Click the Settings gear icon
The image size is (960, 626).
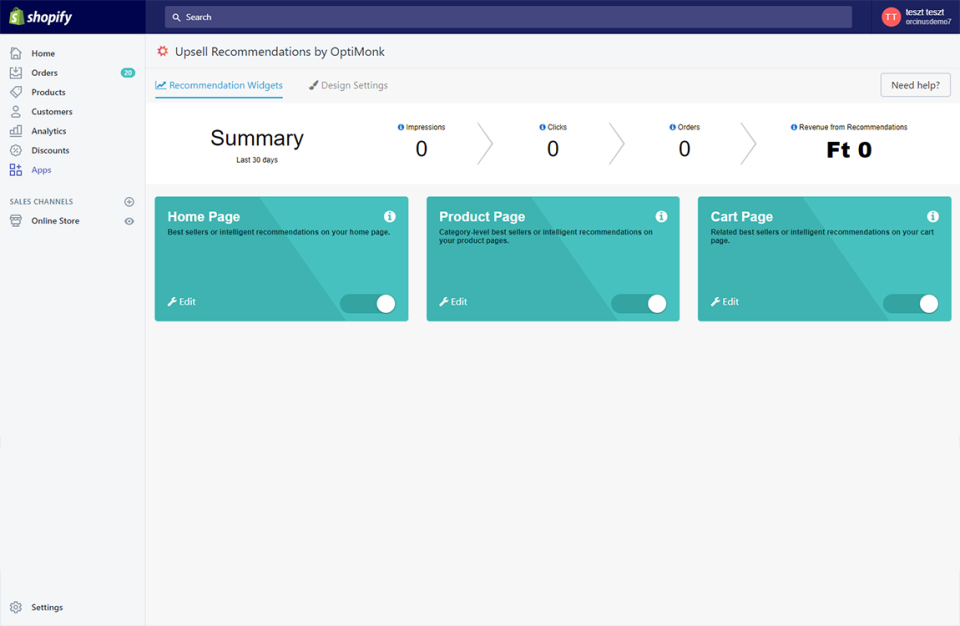click(x=16, y=607)
